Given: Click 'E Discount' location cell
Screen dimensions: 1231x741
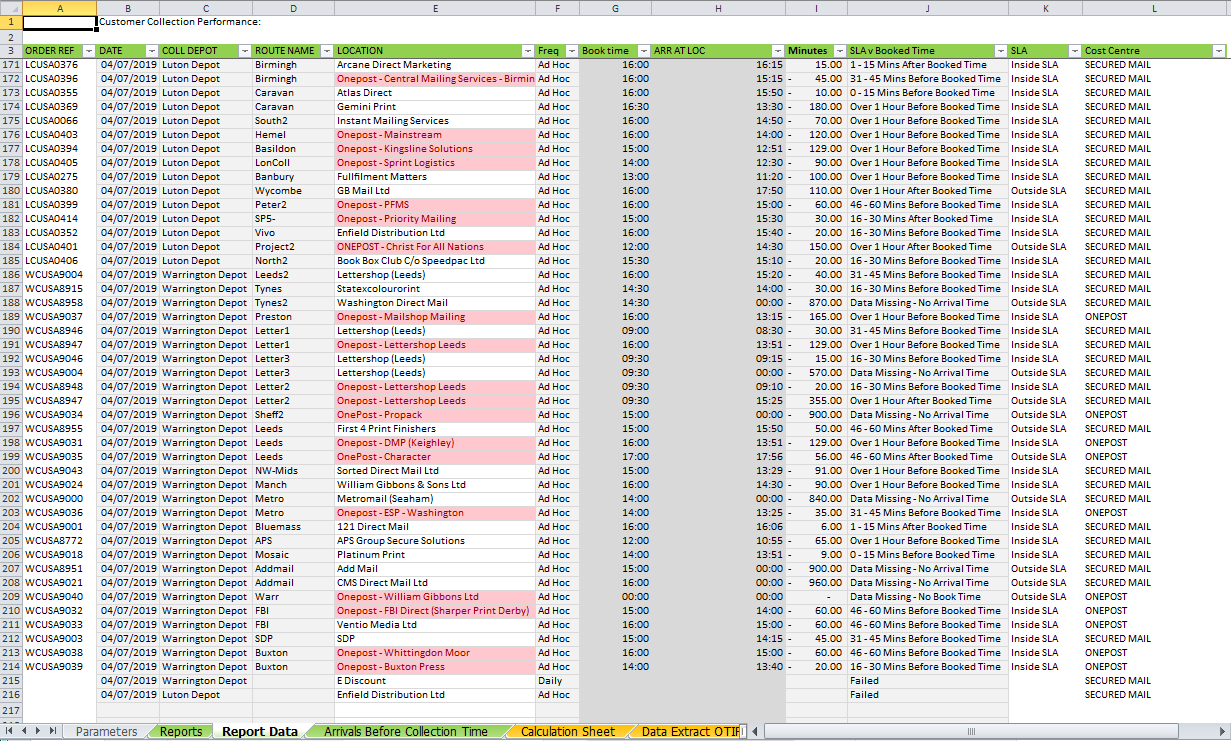Looking at the screenshot, I should (x=435, y=681).
